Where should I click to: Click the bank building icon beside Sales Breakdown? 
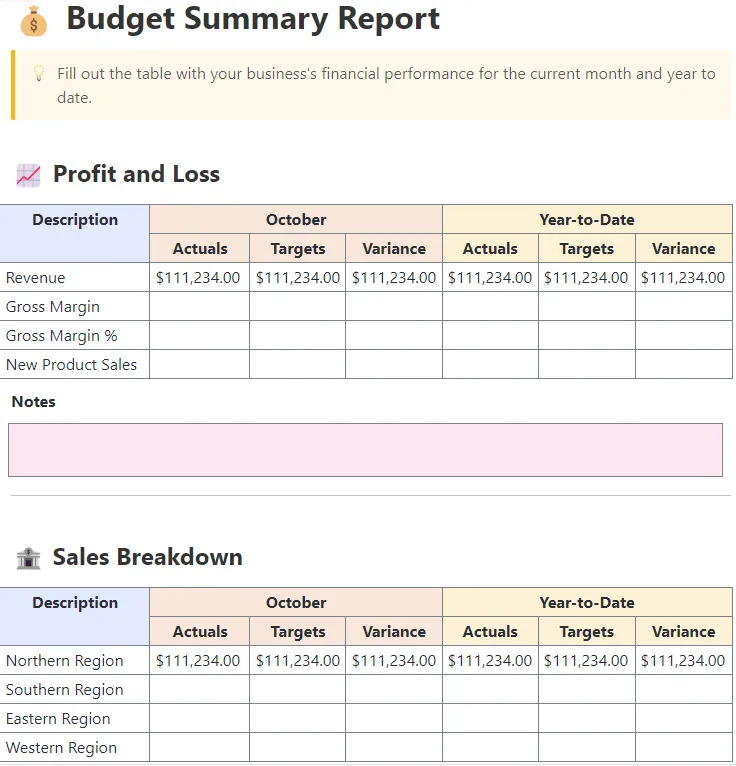[28, 558]
